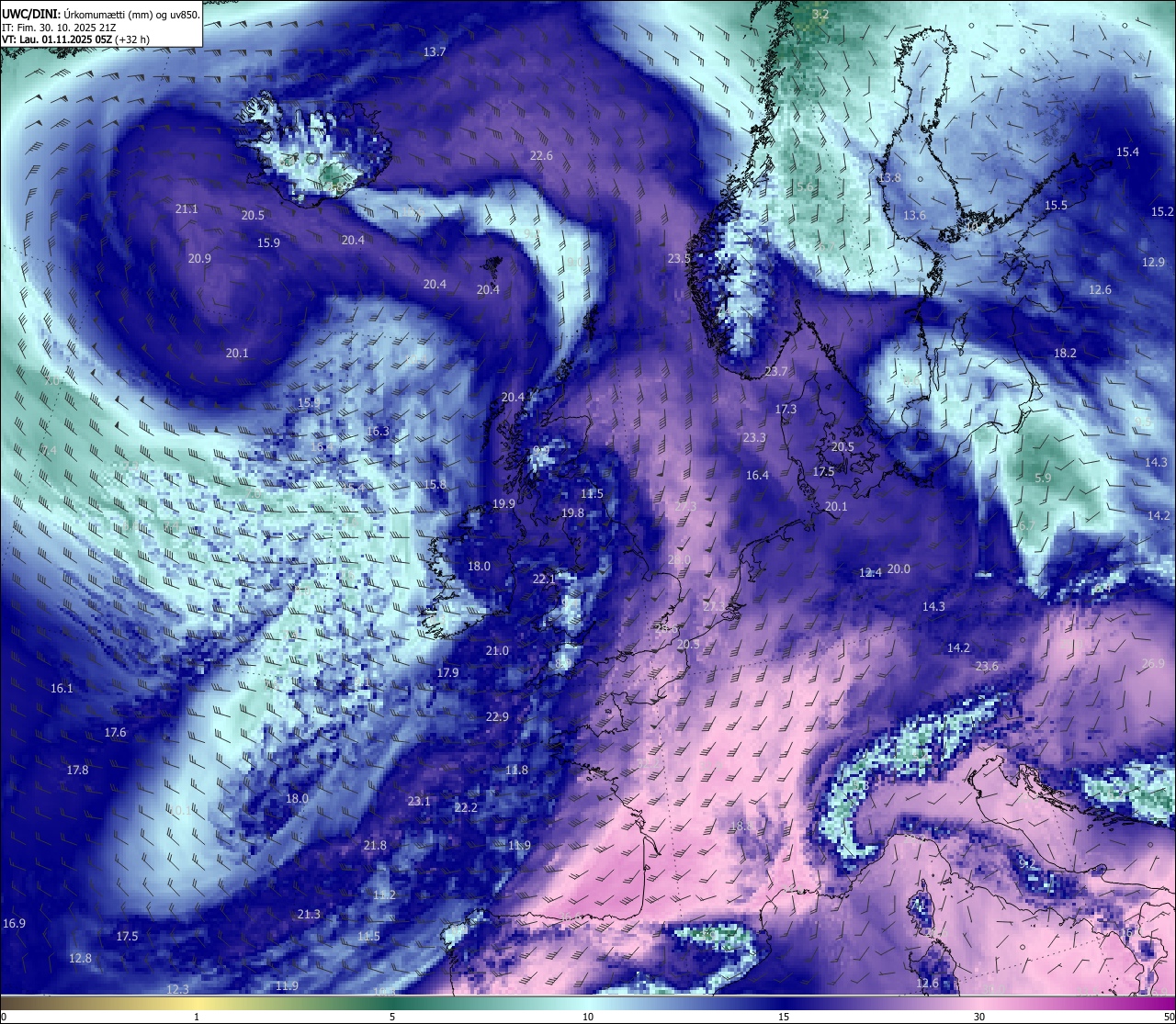Click the map value 16.1
The image size is (1176, 1024).
(62, 689)
